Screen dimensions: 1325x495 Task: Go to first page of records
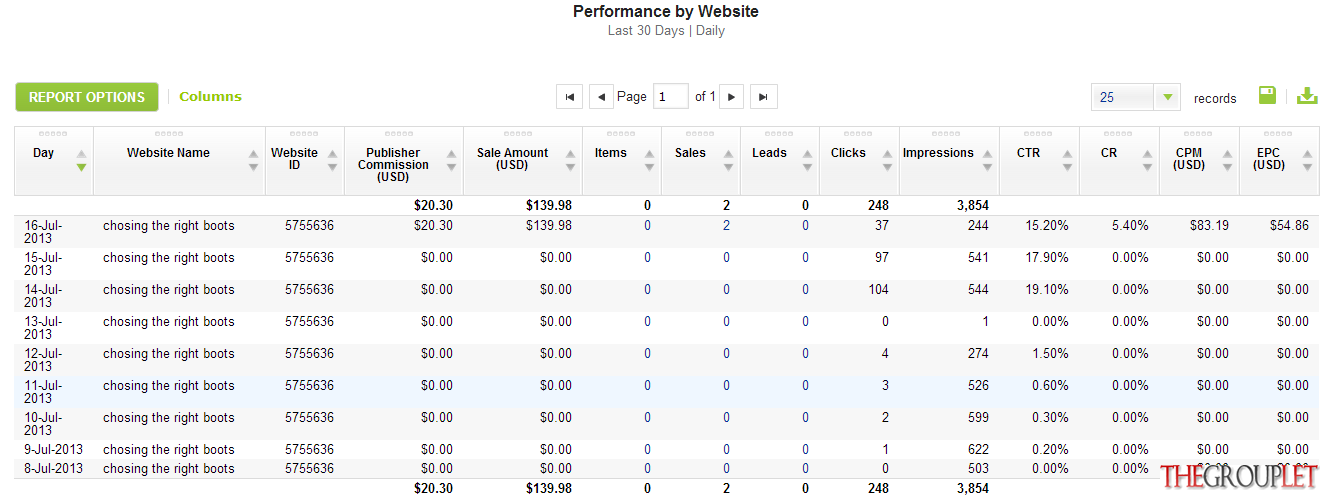tap(569, 97)
